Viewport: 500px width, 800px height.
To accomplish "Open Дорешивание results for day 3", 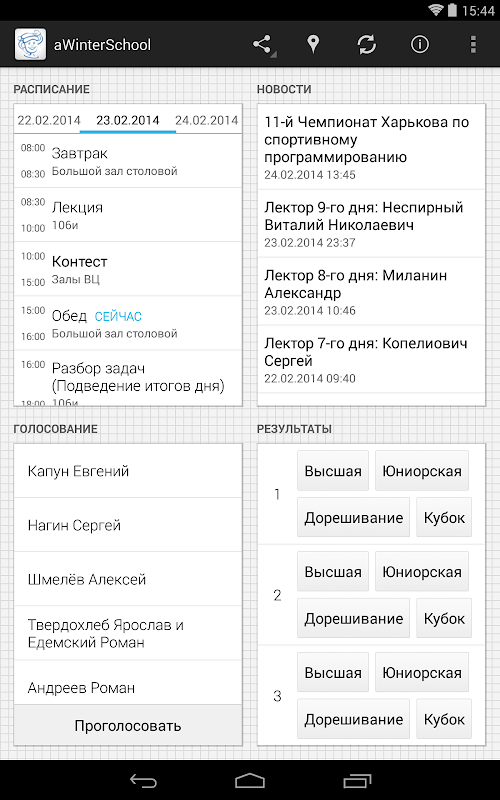I will pos(353,719).
